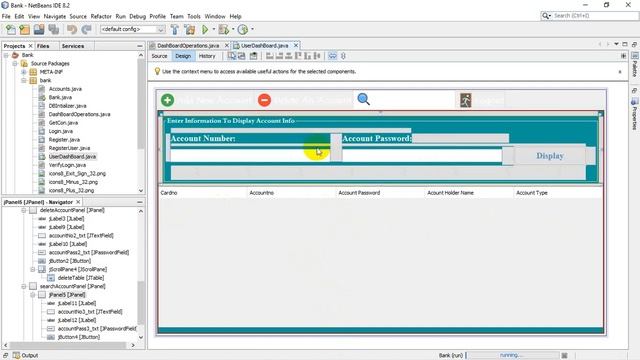
Task: Open the Palette side panel
Action: click(635, 64)
